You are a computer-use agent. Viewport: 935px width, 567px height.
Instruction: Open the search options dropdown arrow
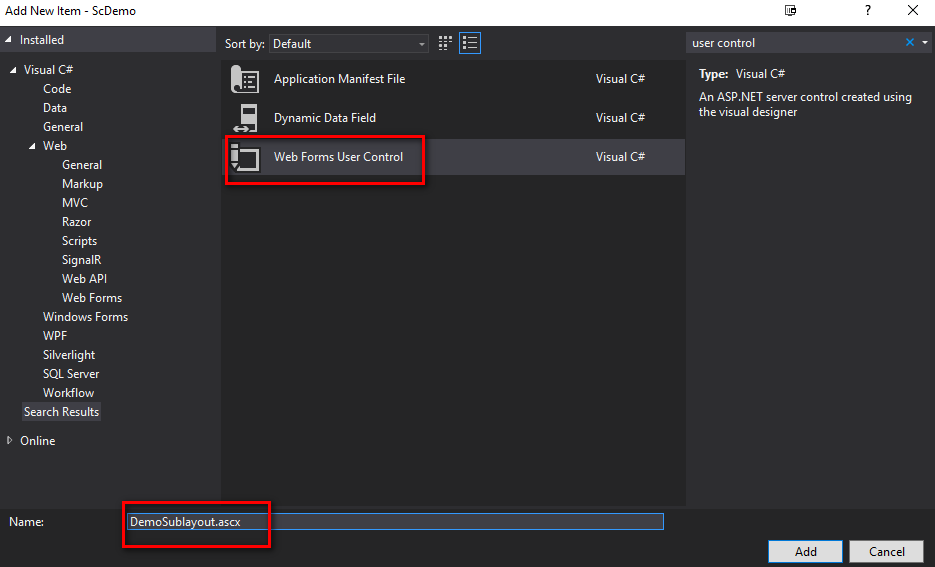click(x=925, y=42)
